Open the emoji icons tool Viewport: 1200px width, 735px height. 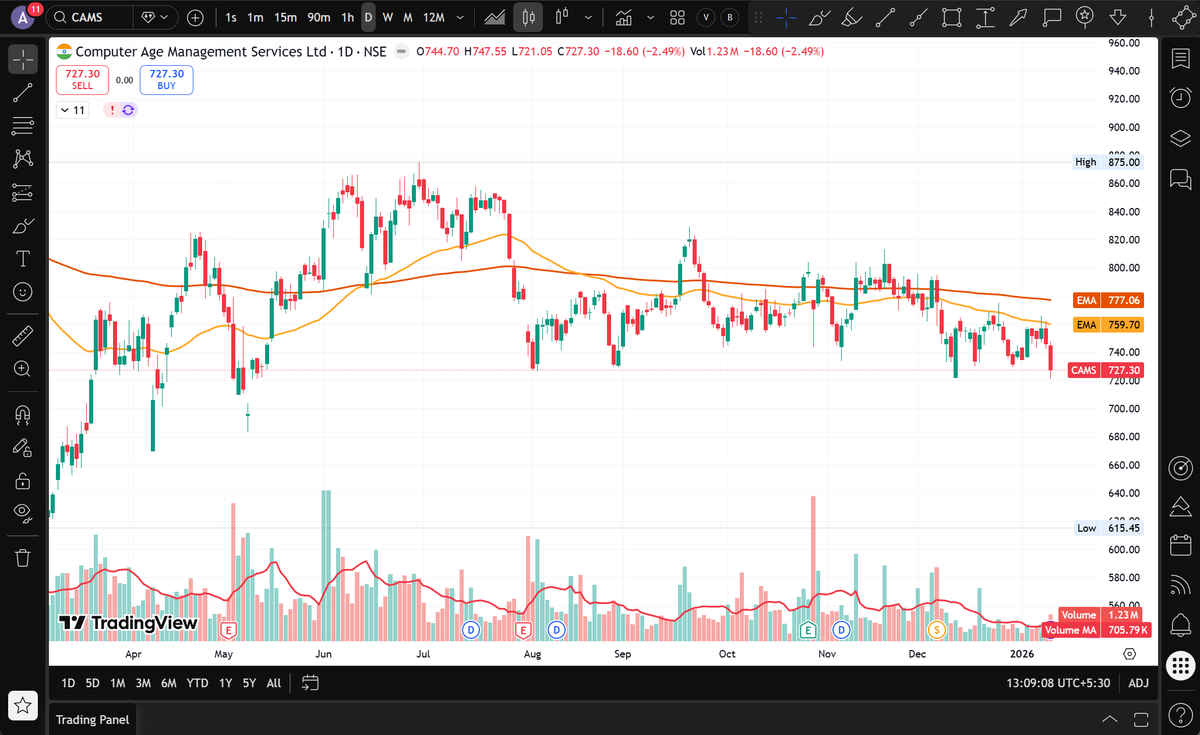tap(23, 292)
